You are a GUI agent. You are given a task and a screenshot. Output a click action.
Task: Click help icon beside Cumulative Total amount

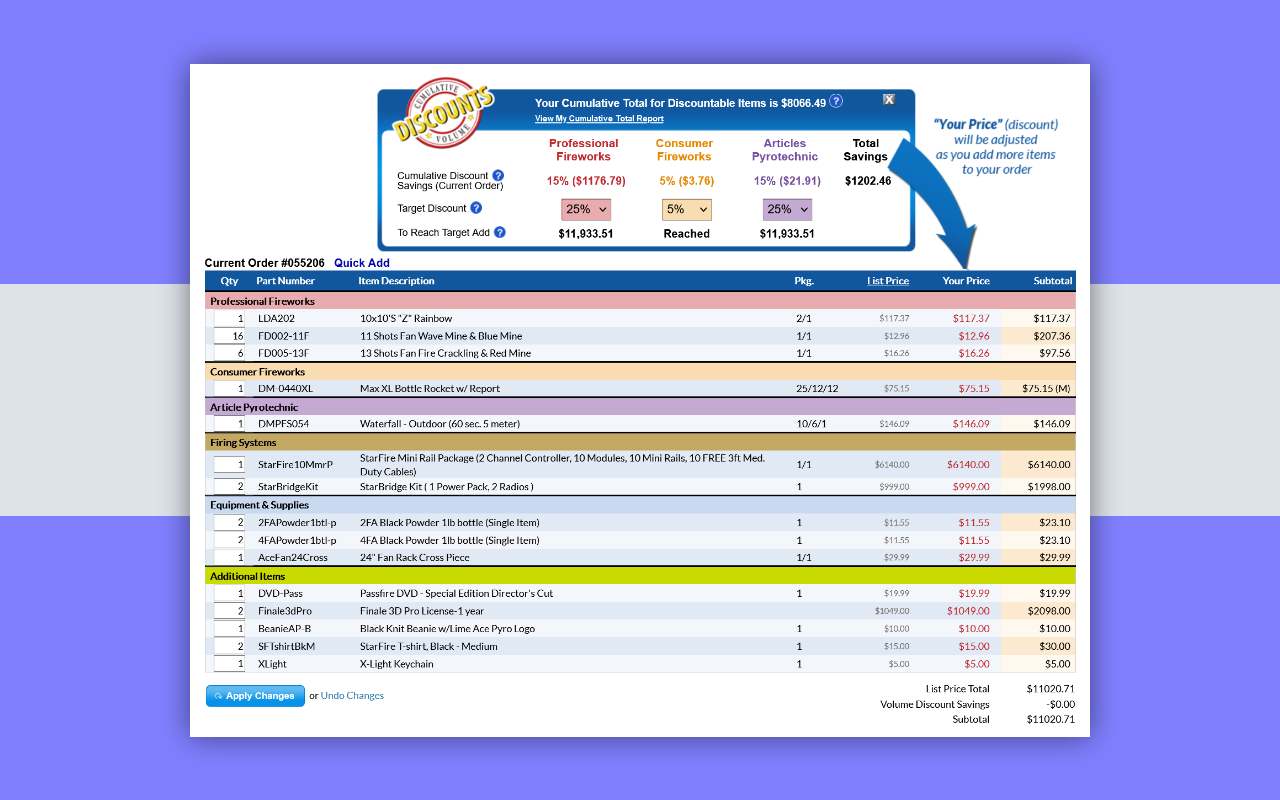[836, 101]
